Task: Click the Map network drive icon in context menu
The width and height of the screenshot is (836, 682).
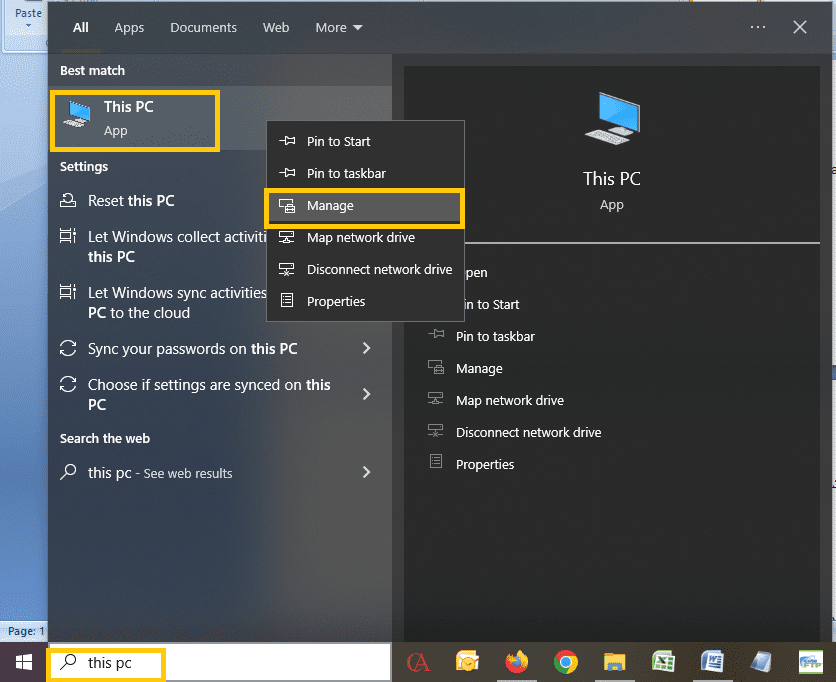Action: coord(287,237)
